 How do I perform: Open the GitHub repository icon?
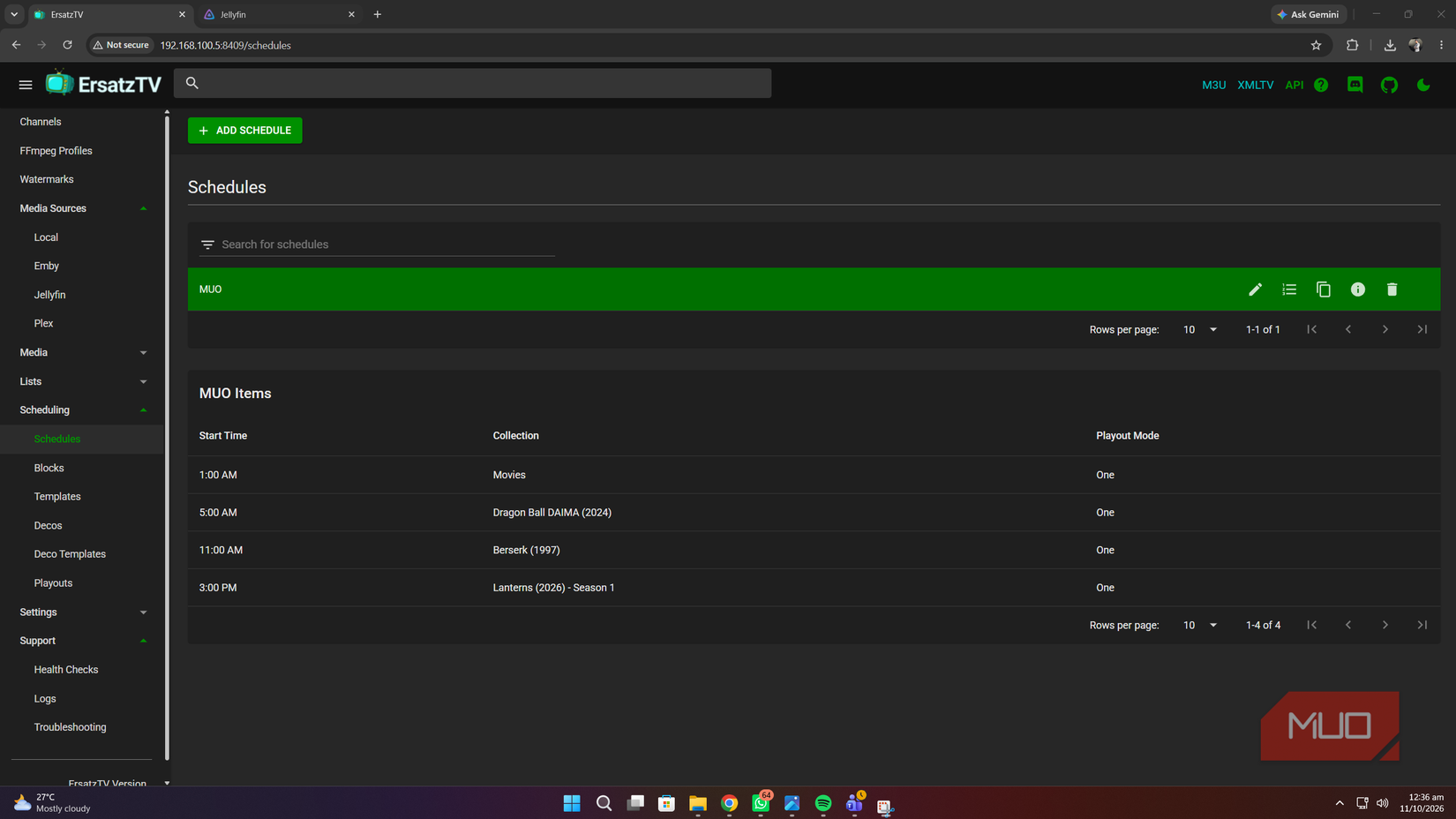1390,85
